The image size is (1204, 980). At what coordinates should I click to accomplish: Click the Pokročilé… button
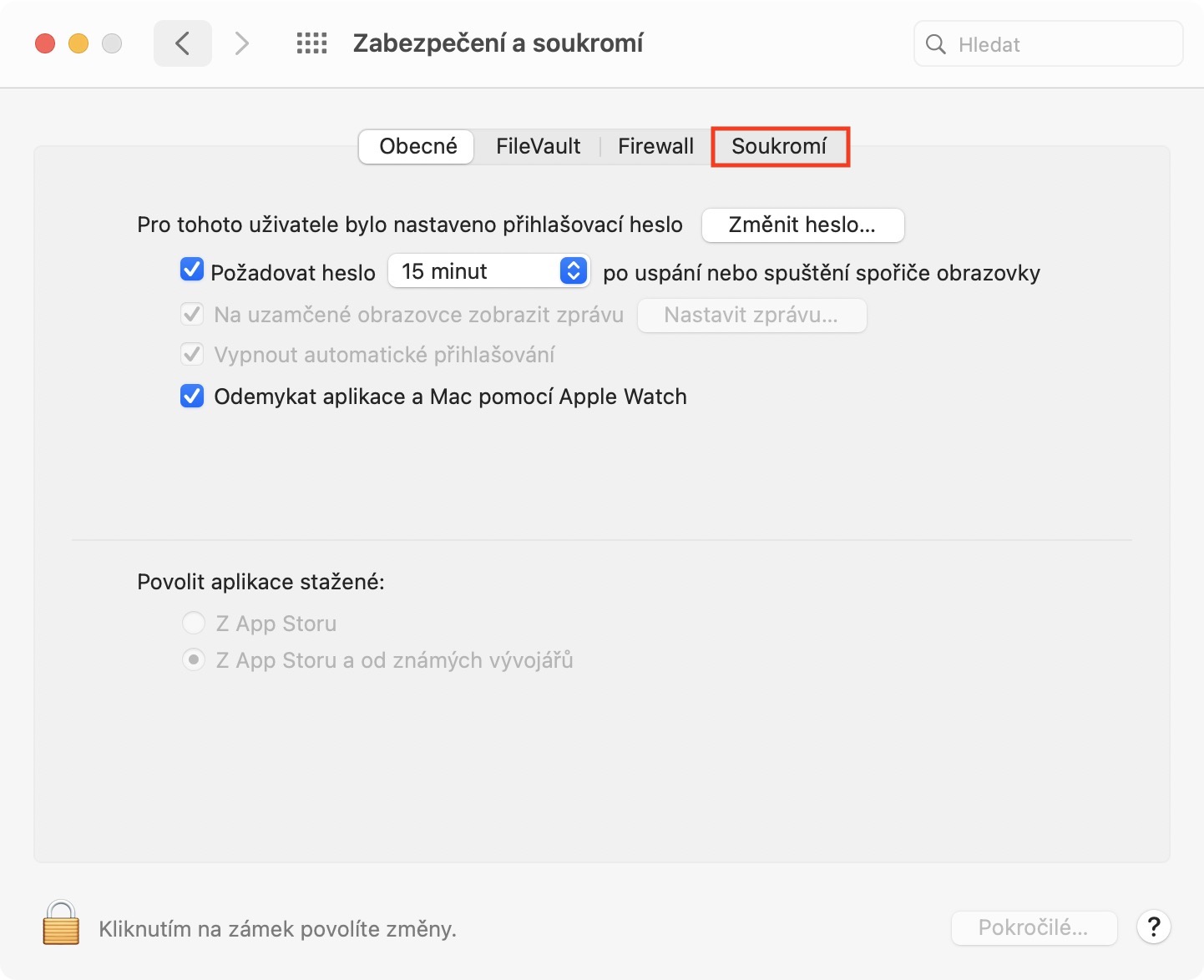click(1034, 928)
